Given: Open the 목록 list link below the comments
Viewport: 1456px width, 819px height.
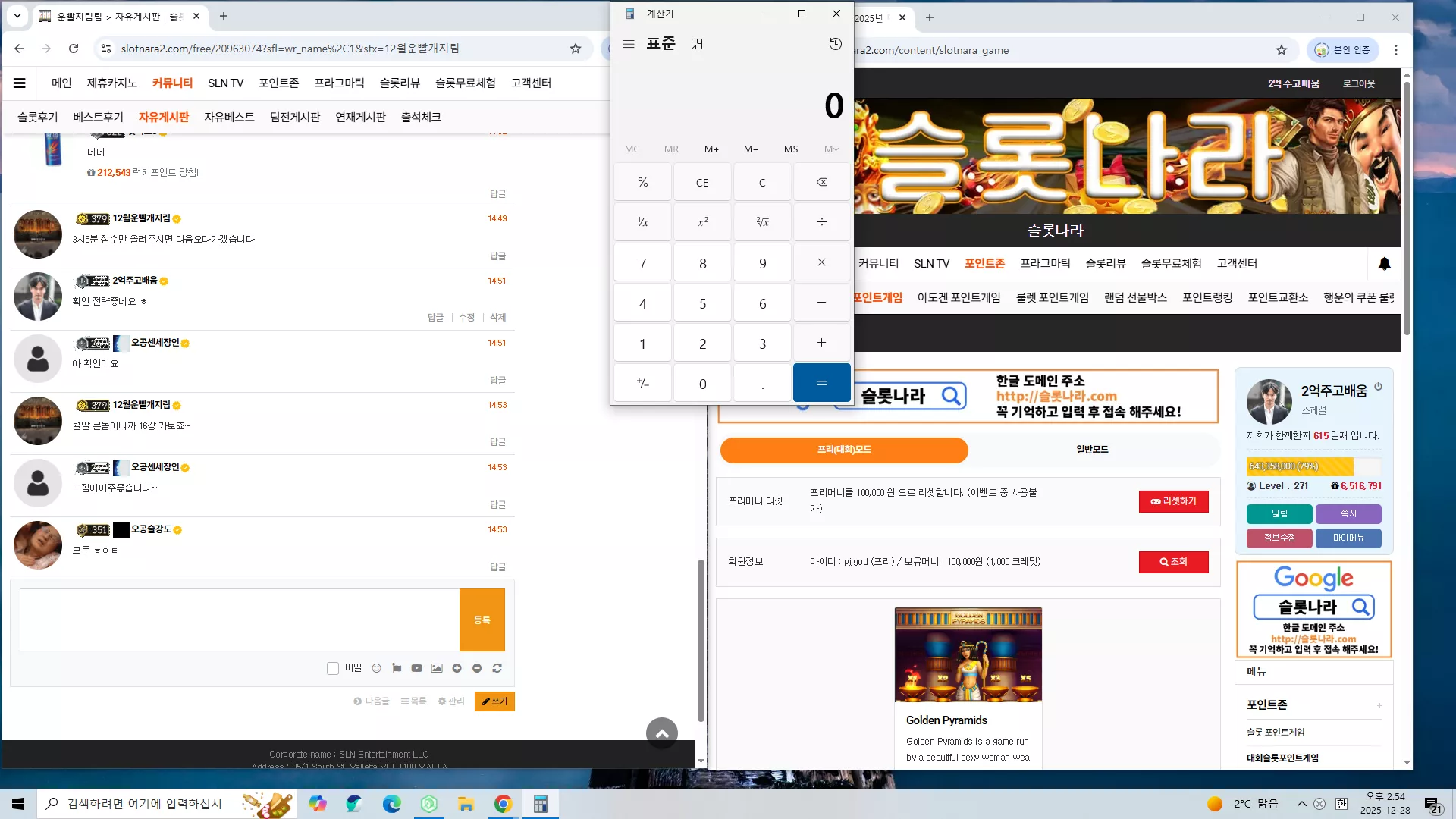Looking at the screenshot, I should click(x=413, y=701).
